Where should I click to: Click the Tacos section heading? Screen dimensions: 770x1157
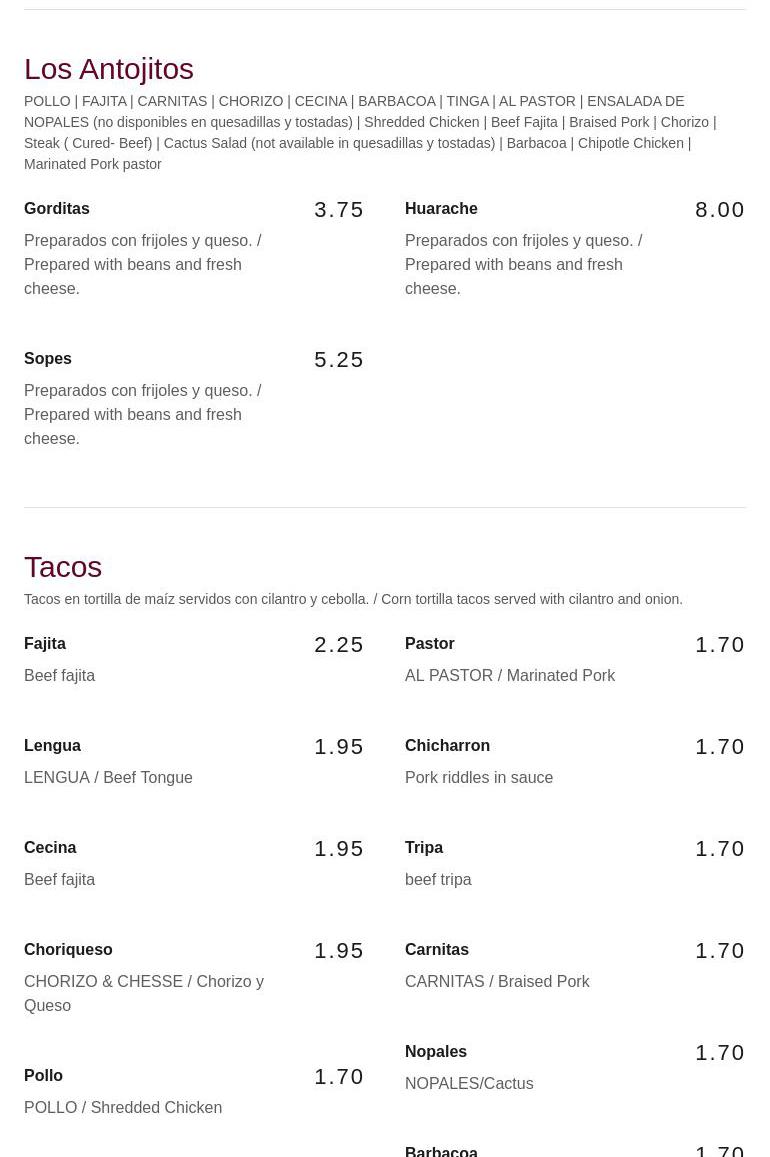pos(63,567)
